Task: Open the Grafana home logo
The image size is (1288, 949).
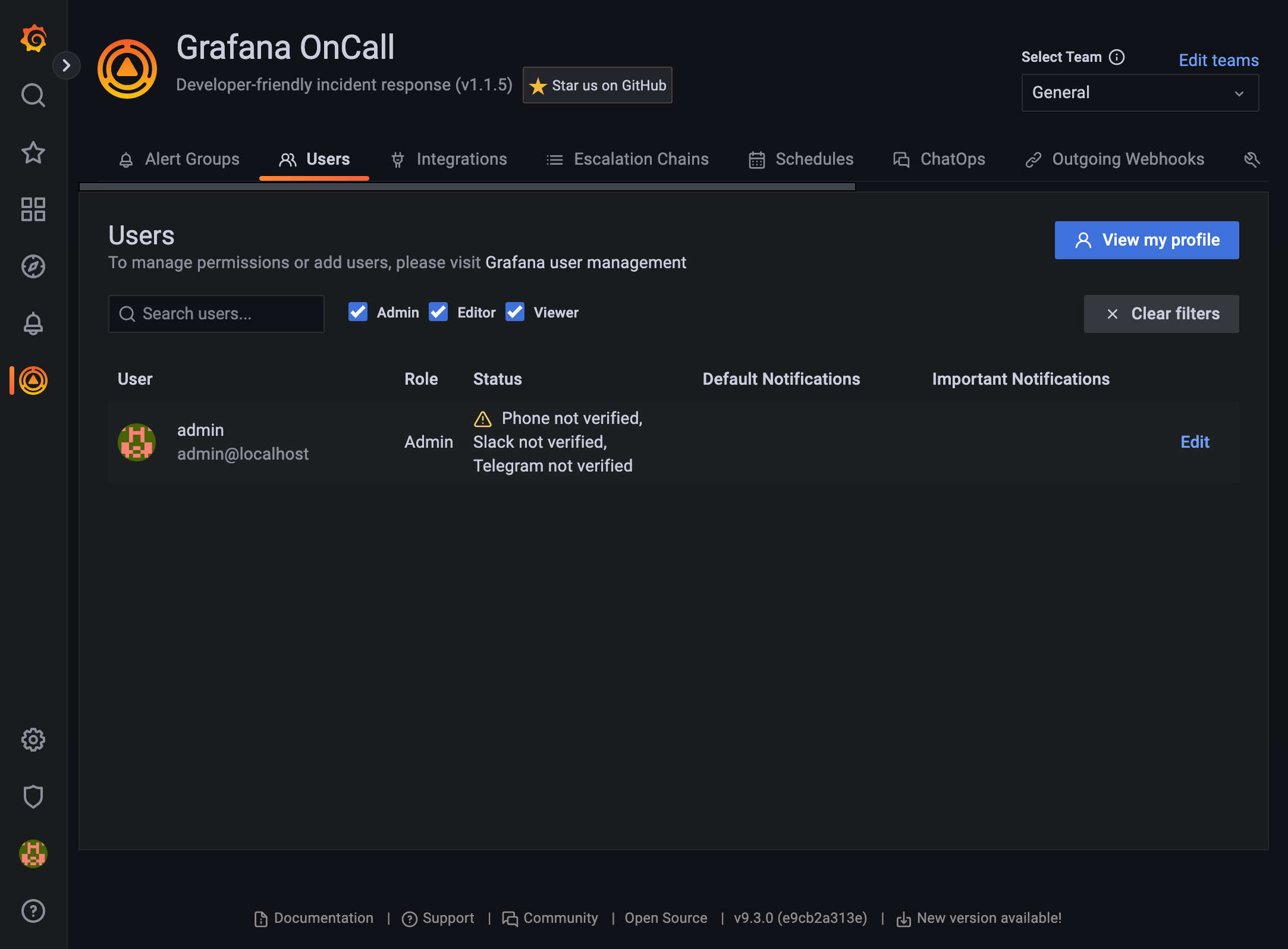Action: pyautogui.click(x=33, y=39)
